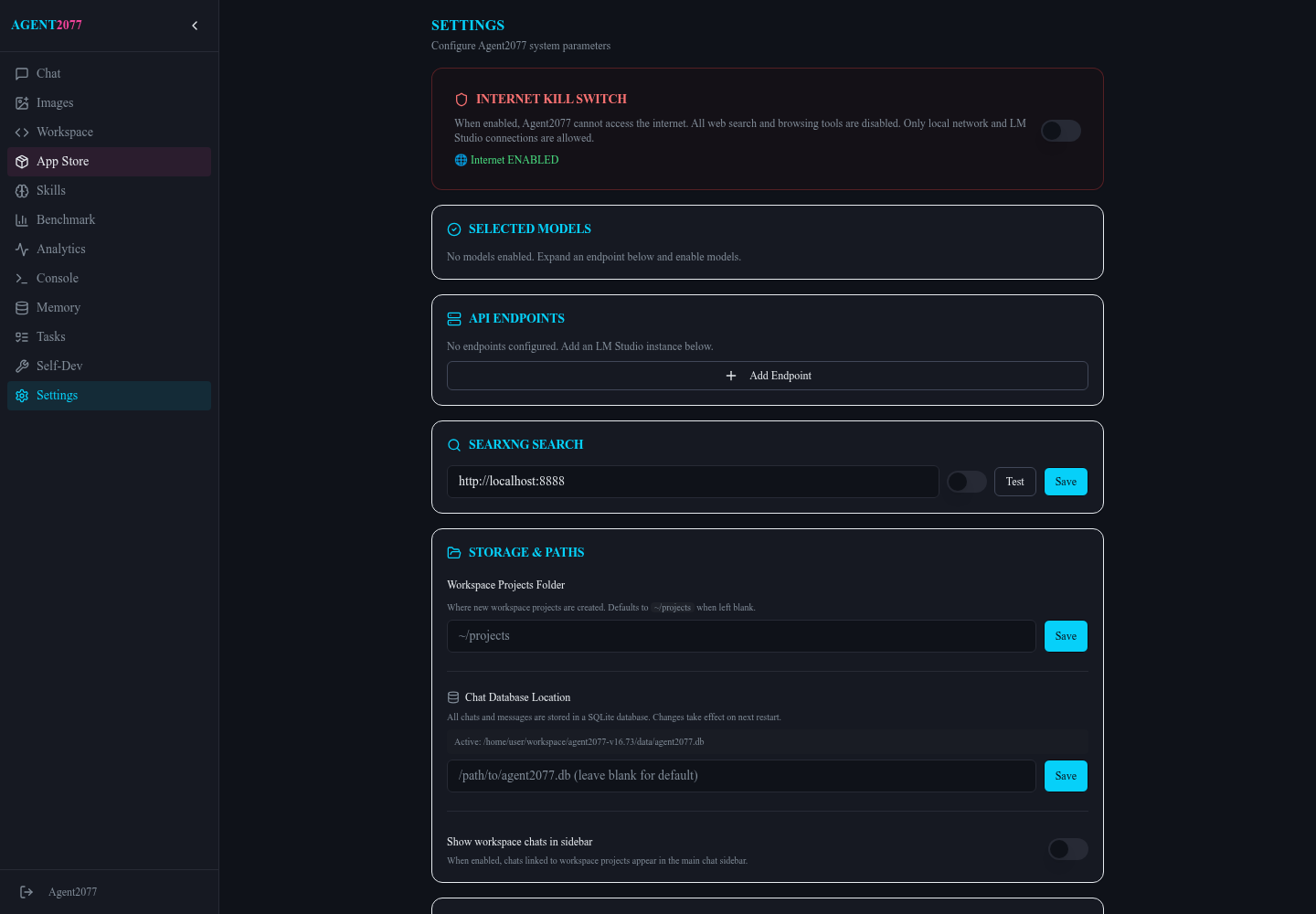Open the Images page

tap(109, 103)
